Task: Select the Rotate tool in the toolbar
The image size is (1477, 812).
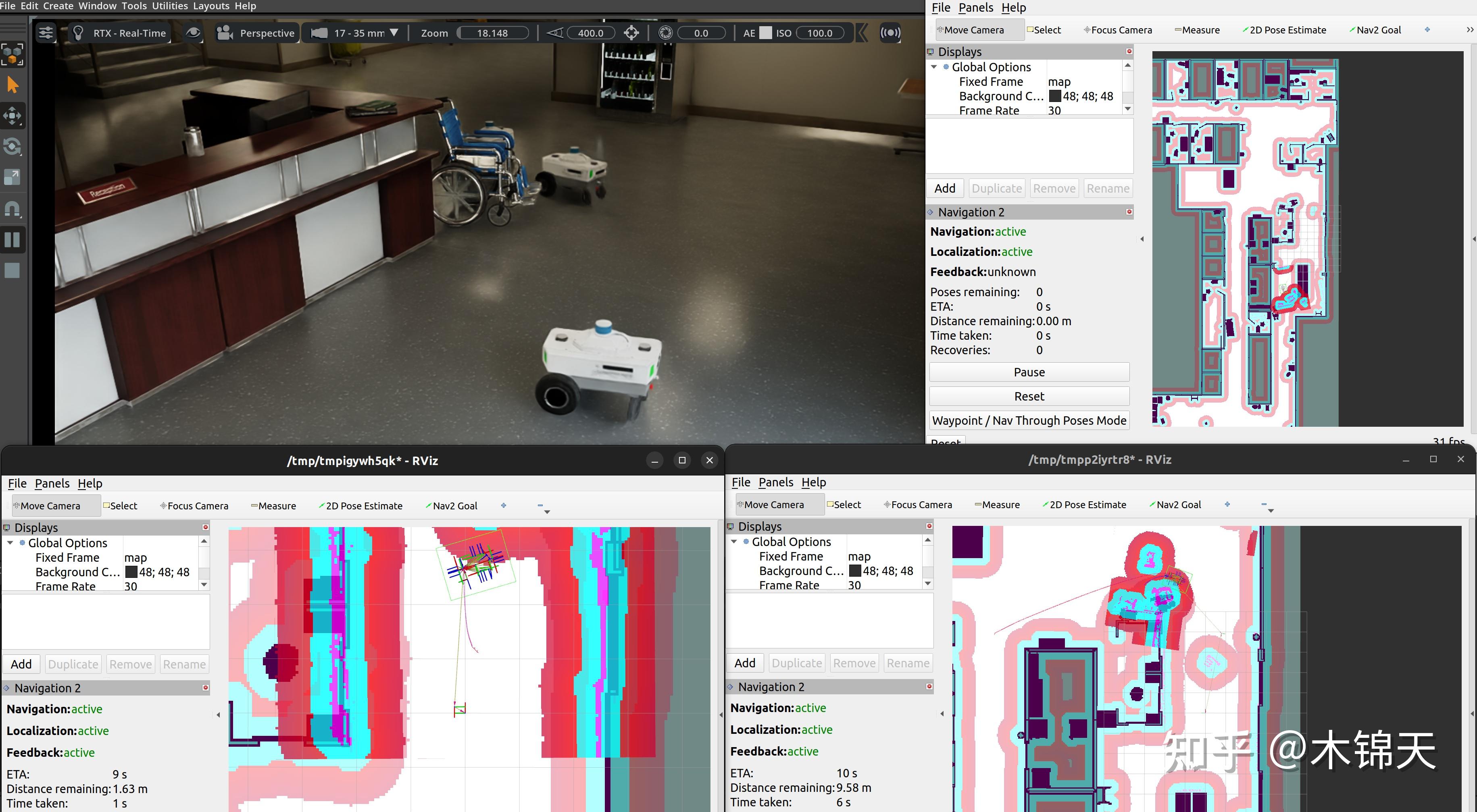Action: click(12, 147)
